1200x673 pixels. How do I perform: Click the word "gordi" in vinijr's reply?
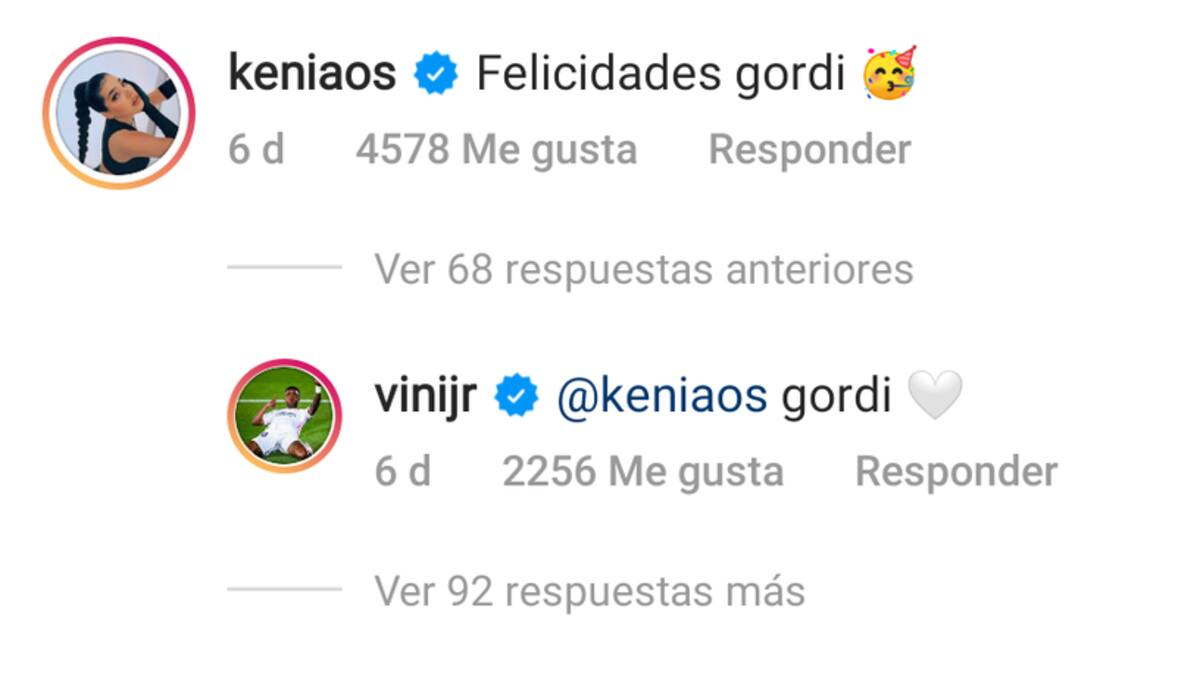[x=836, y=397]
